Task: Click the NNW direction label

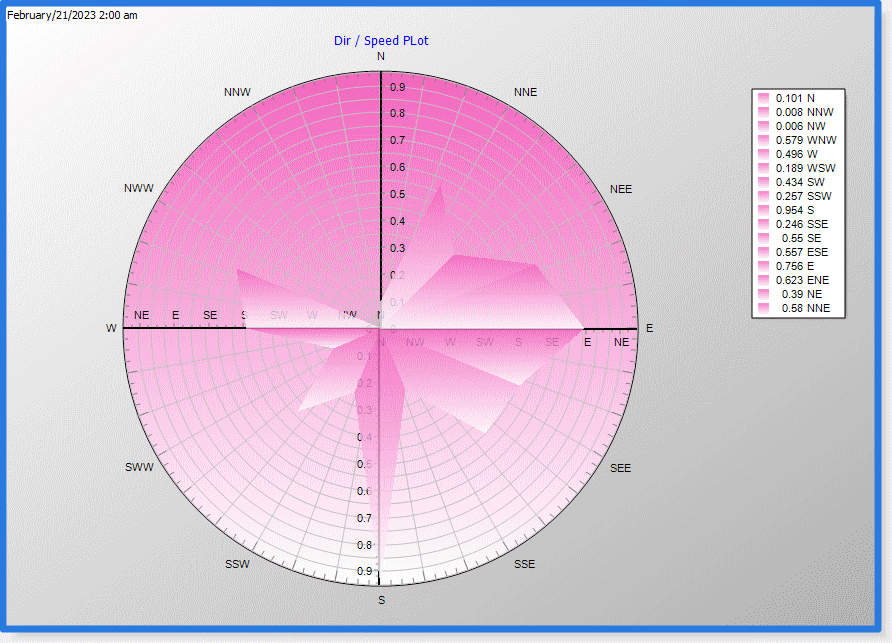Action: [237, 92]
